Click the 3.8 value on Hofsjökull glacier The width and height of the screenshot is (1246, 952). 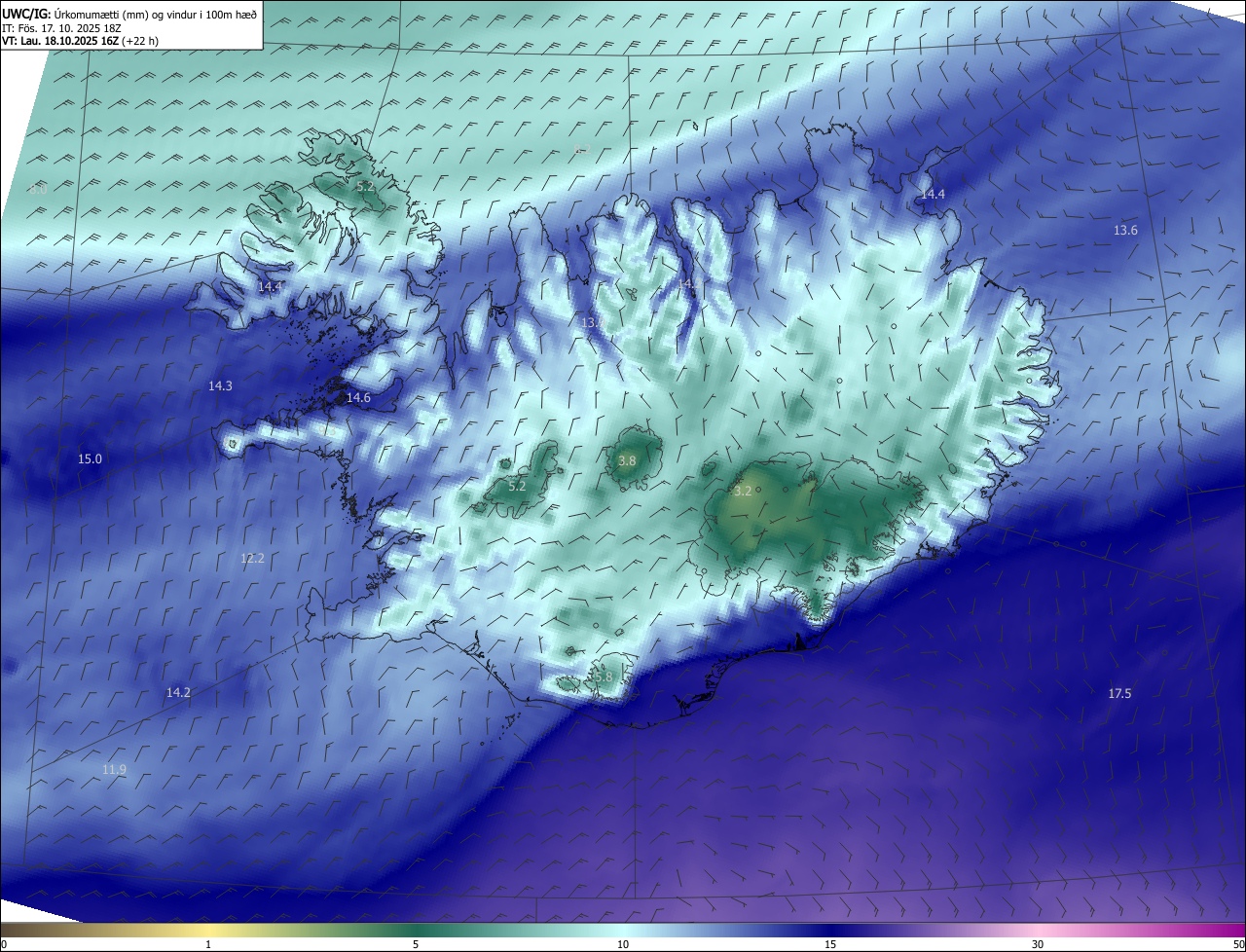(627, 460)
